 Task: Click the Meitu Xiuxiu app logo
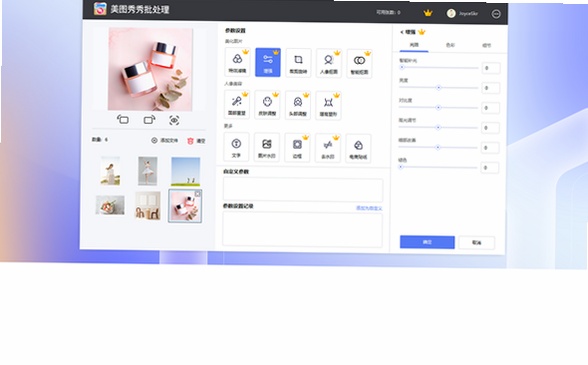pos(100,9)
